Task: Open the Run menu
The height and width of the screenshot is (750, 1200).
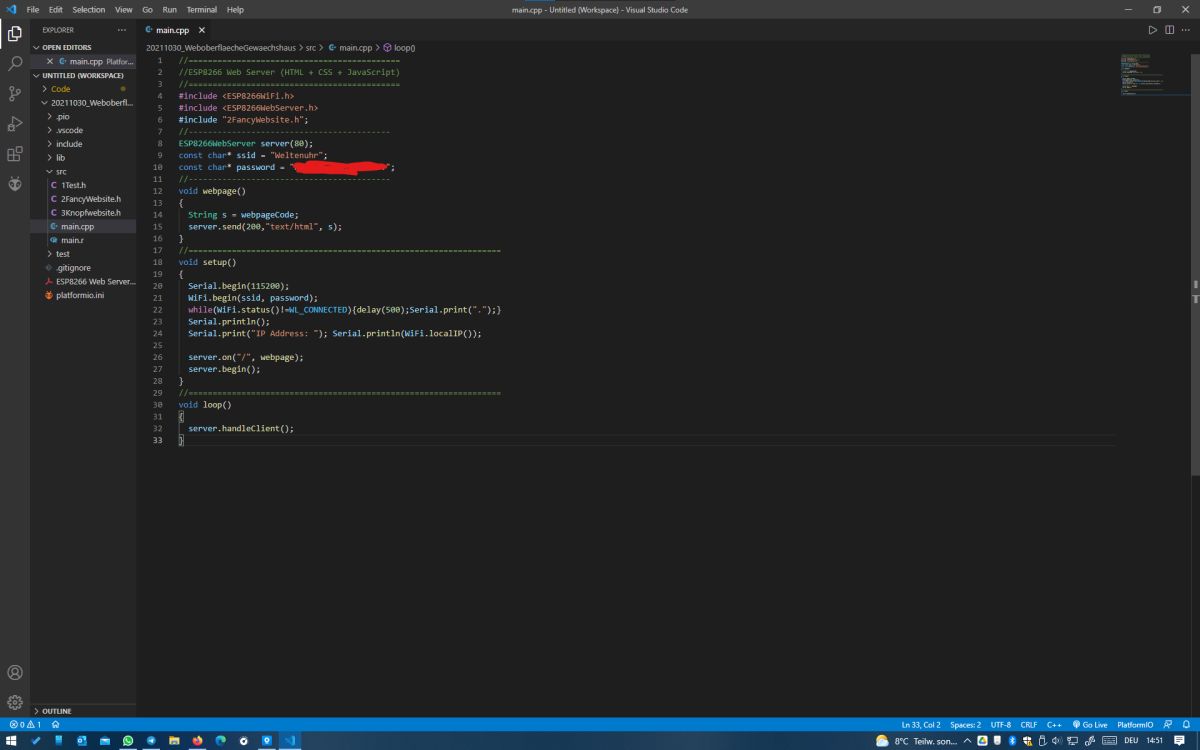Action: coord(169,9)
